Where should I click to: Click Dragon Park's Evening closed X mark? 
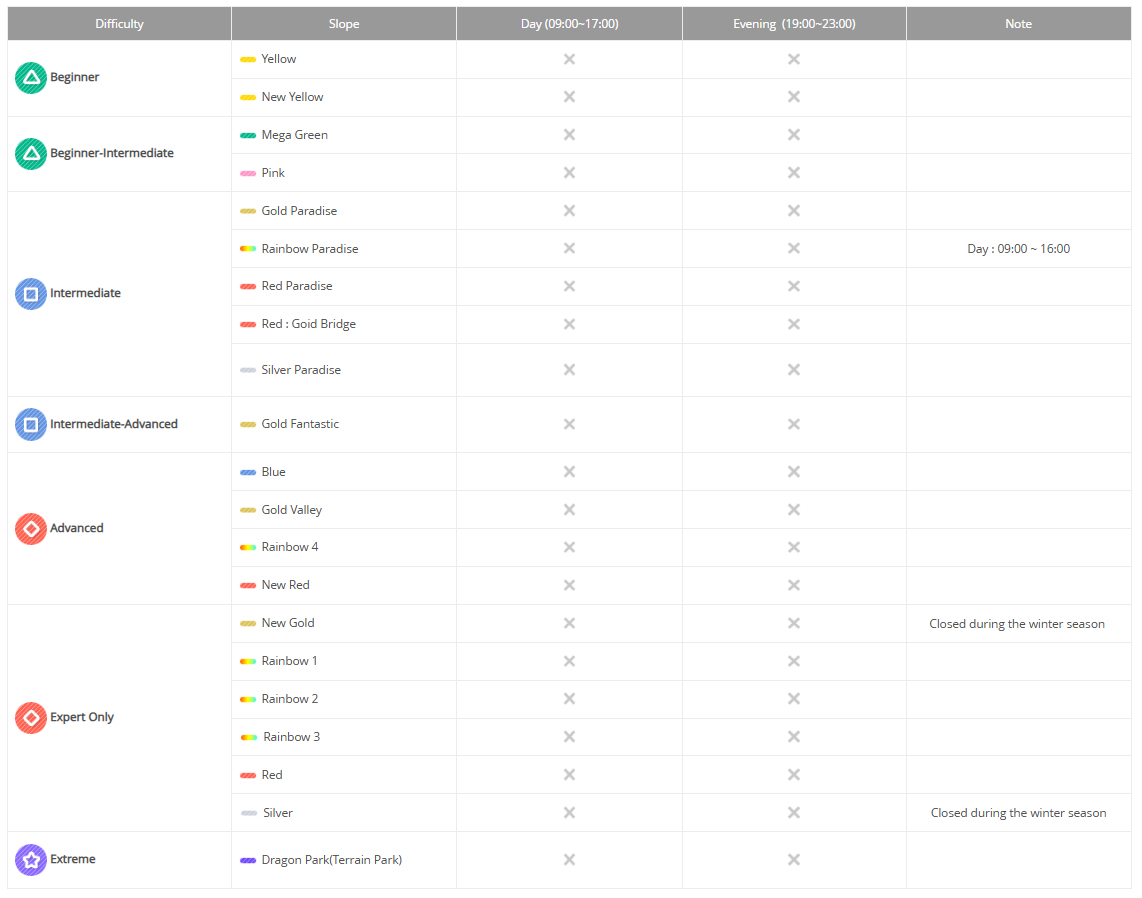coord(794,860)
